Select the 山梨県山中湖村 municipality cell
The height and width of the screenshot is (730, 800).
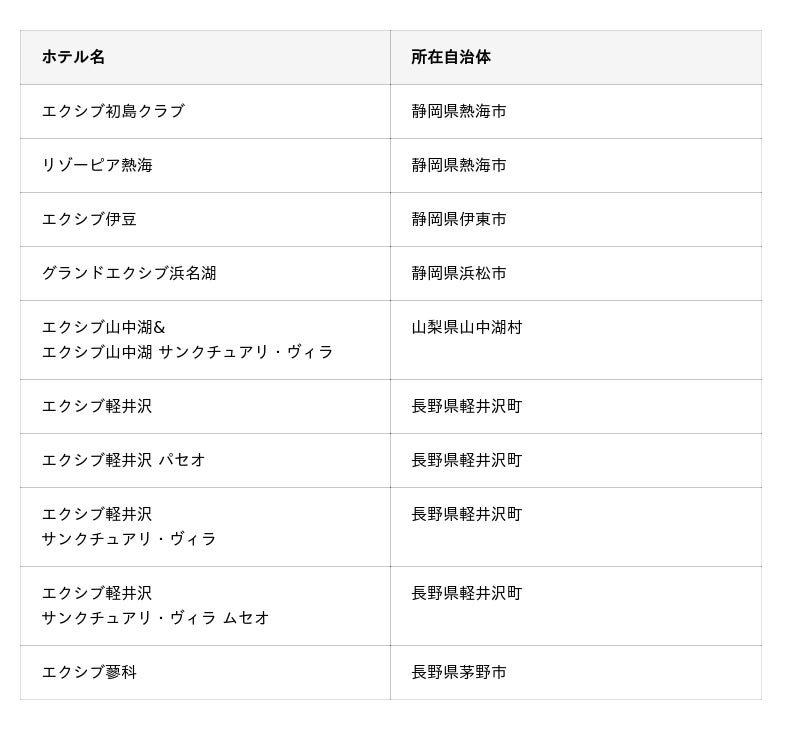pyautogui.click(x=467, y=327)
